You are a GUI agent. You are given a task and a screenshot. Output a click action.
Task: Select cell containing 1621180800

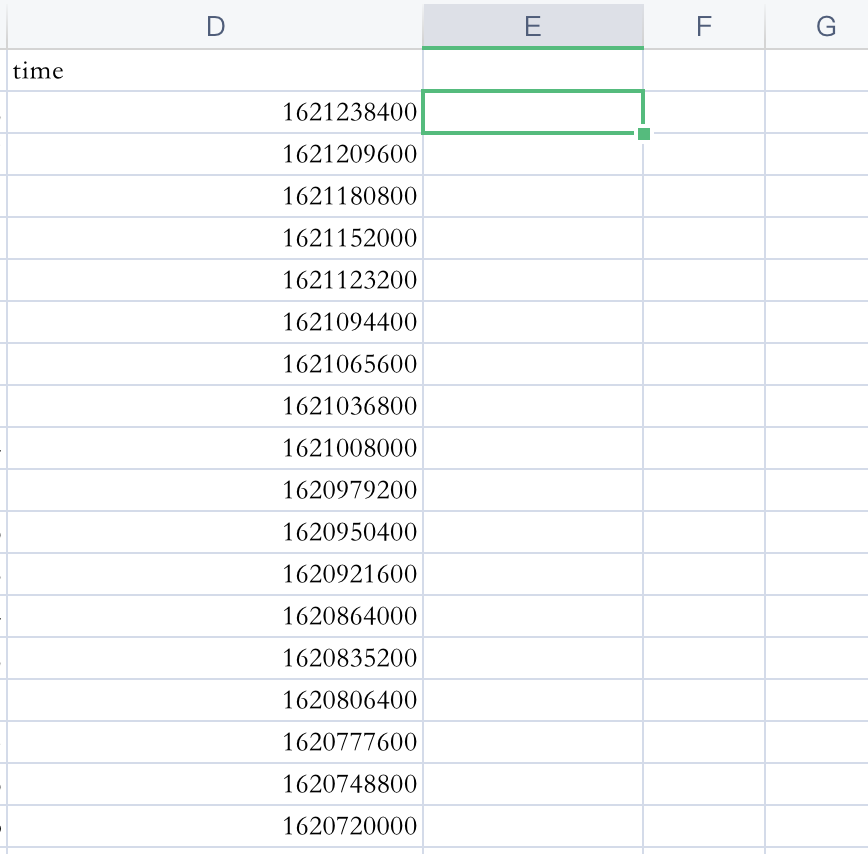click(215, 196)
